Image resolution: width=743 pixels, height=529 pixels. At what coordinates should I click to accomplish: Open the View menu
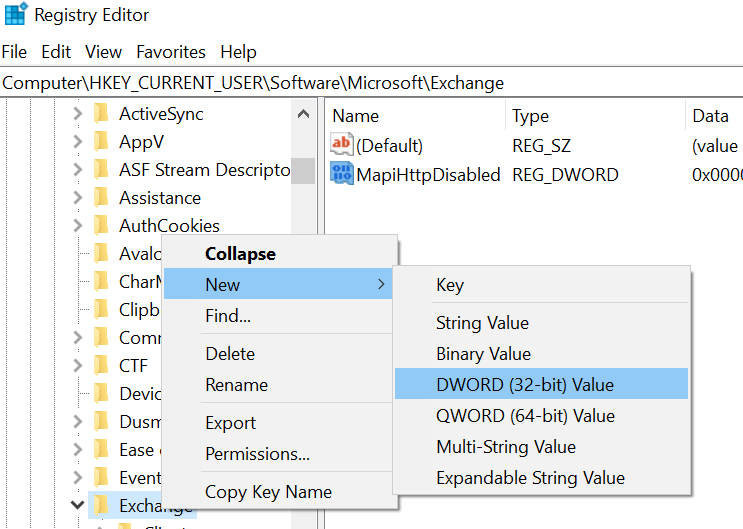[x=103, y=52]
